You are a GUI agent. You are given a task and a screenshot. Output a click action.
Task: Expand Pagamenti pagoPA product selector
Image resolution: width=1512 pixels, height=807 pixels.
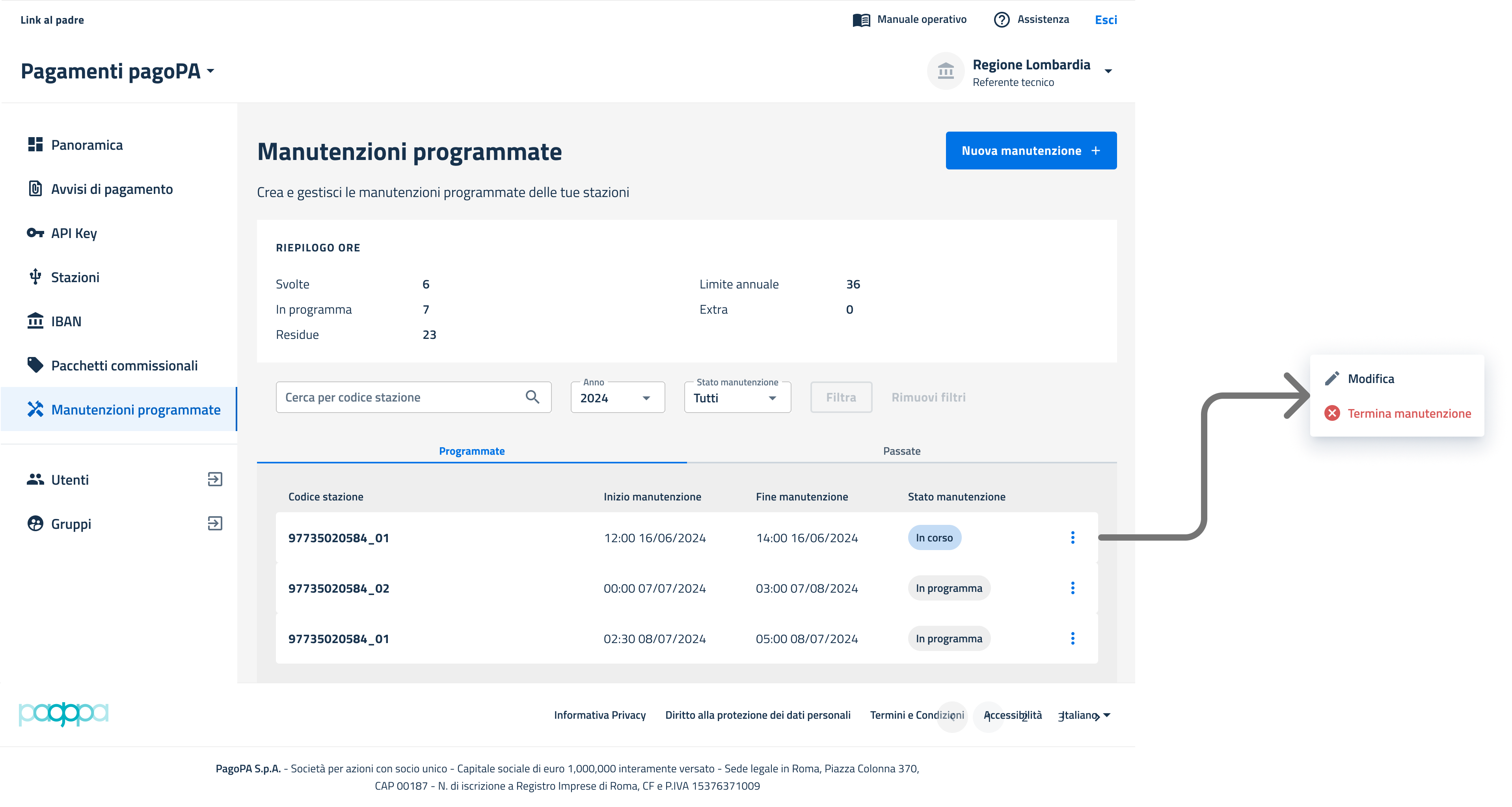(117, 72)
